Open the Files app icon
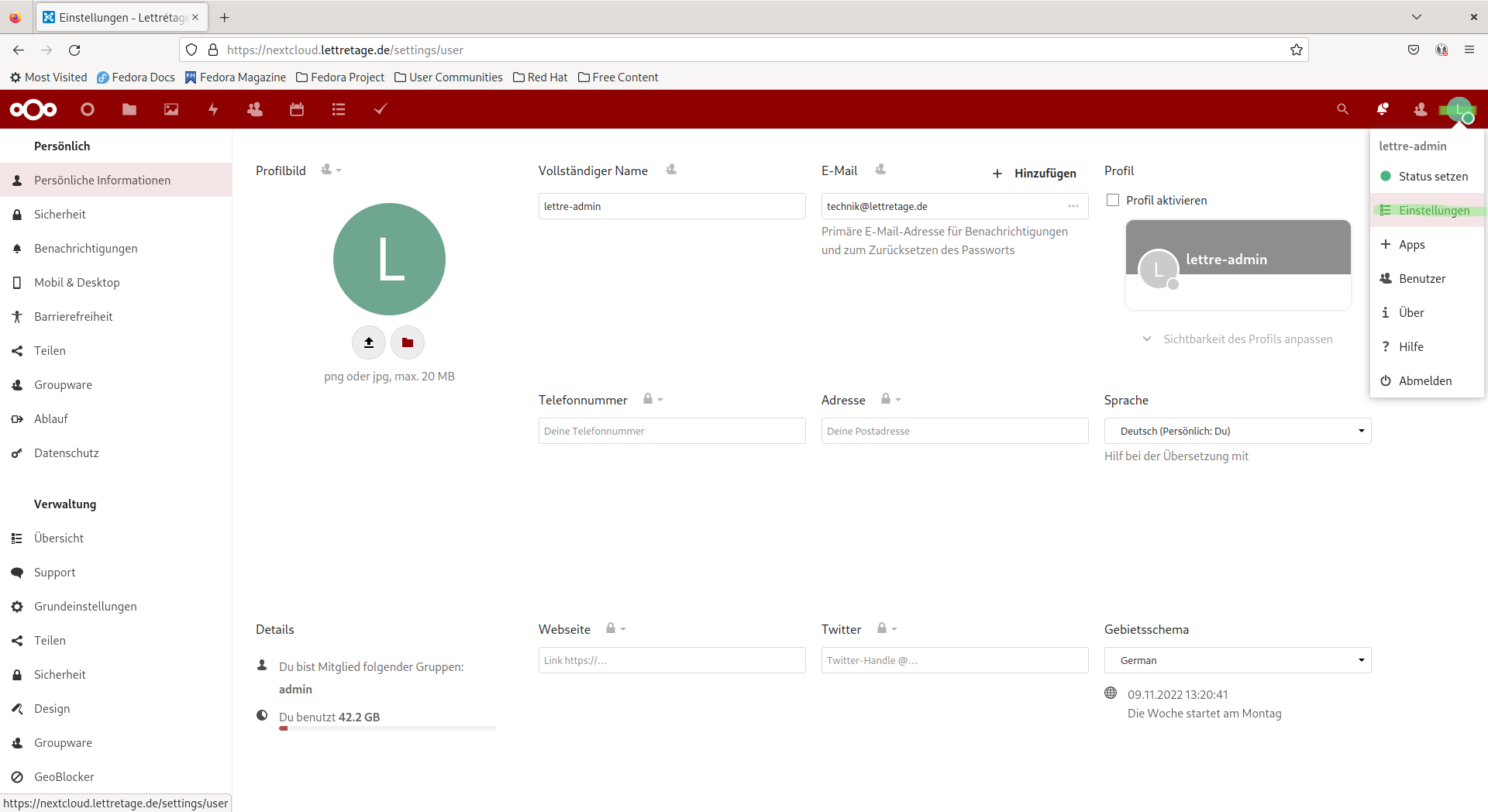Image resolution: width=1488 pixels, height=812 pixels. pyautogui.click(x=129, y=109)
